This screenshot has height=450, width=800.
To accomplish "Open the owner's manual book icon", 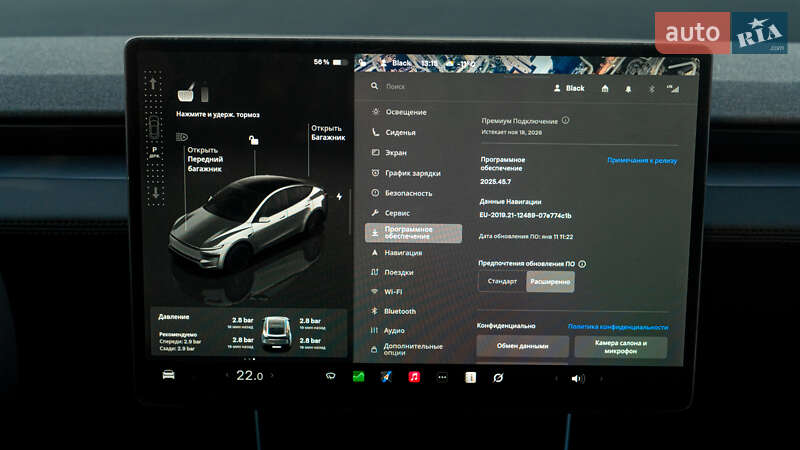I will pos(470,378).
